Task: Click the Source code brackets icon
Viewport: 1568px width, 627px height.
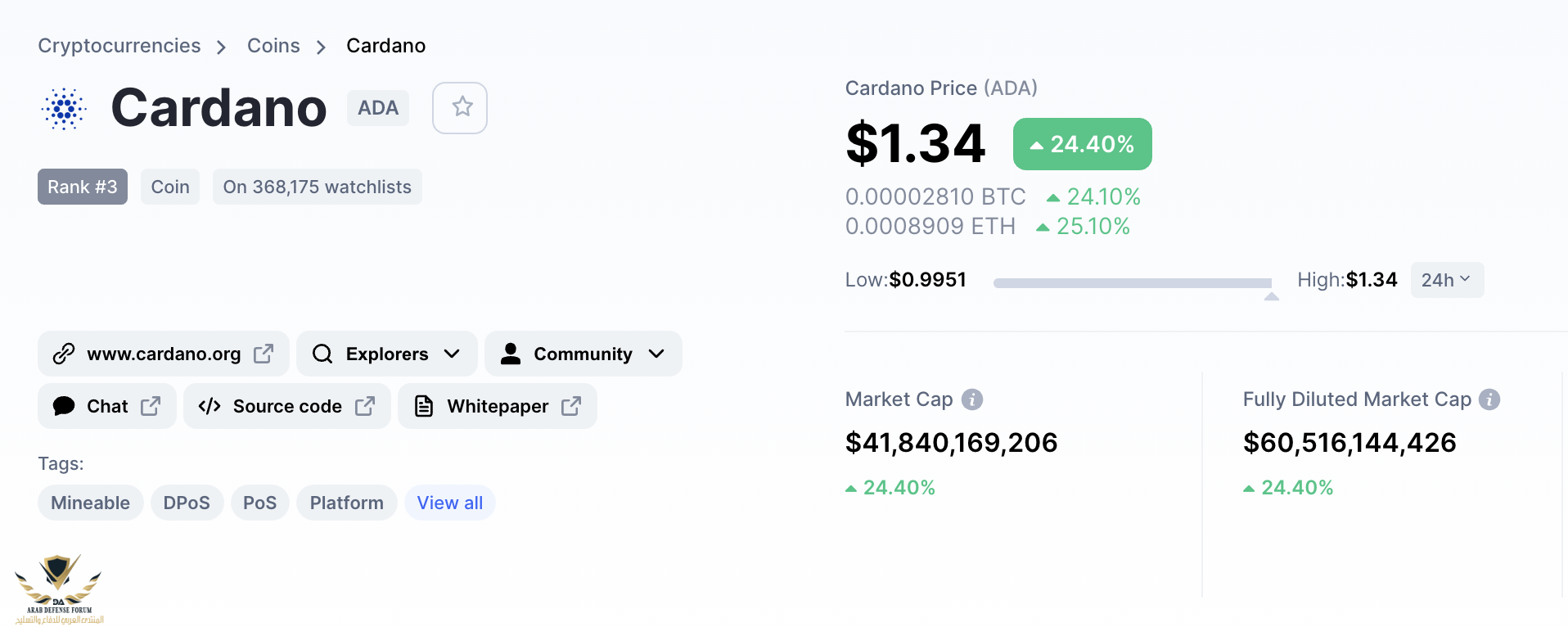Action: coord(210,406)
